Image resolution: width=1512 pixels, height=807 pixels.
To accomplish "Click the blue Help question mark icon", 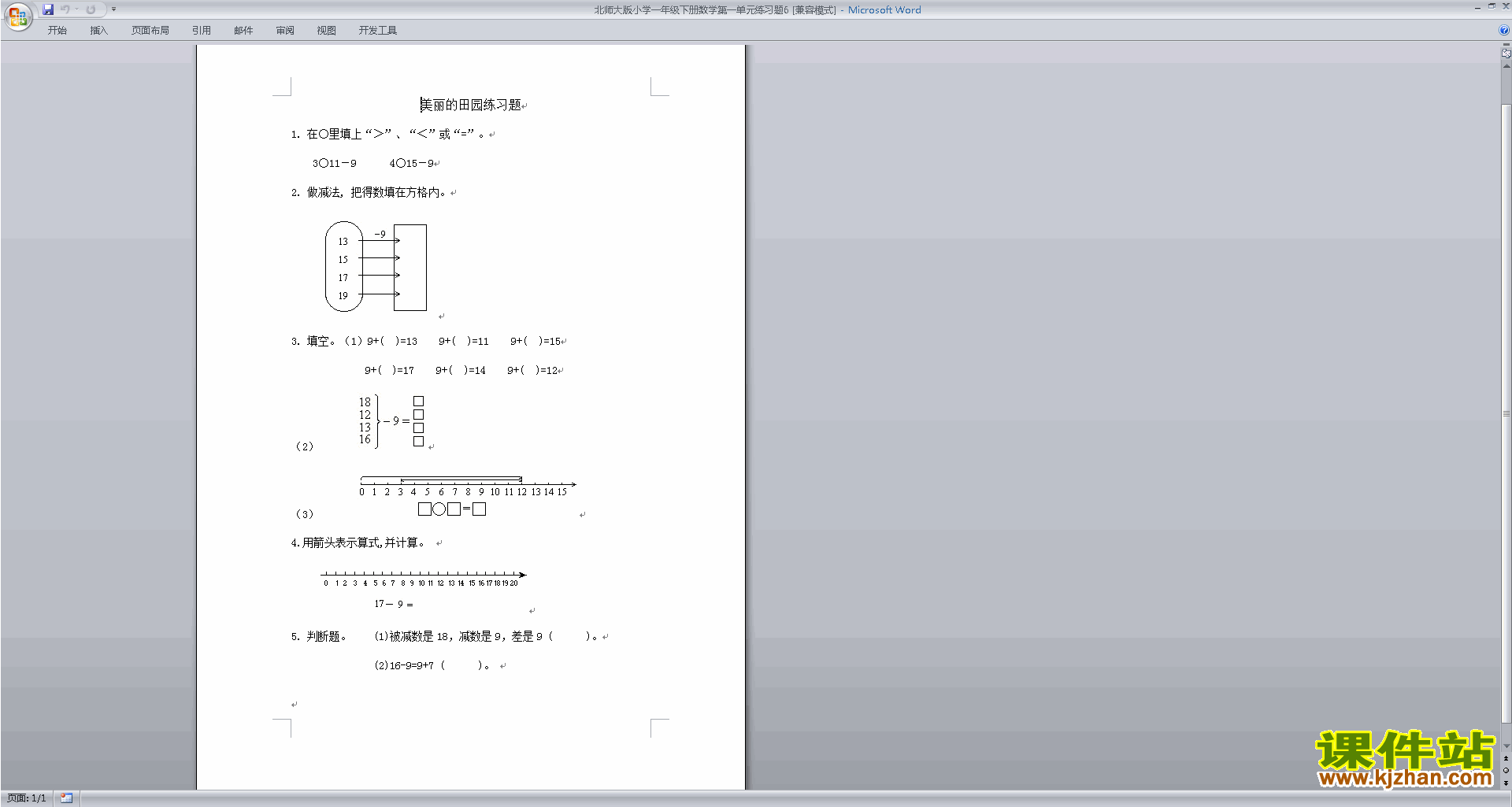I will click(1504, 31).
